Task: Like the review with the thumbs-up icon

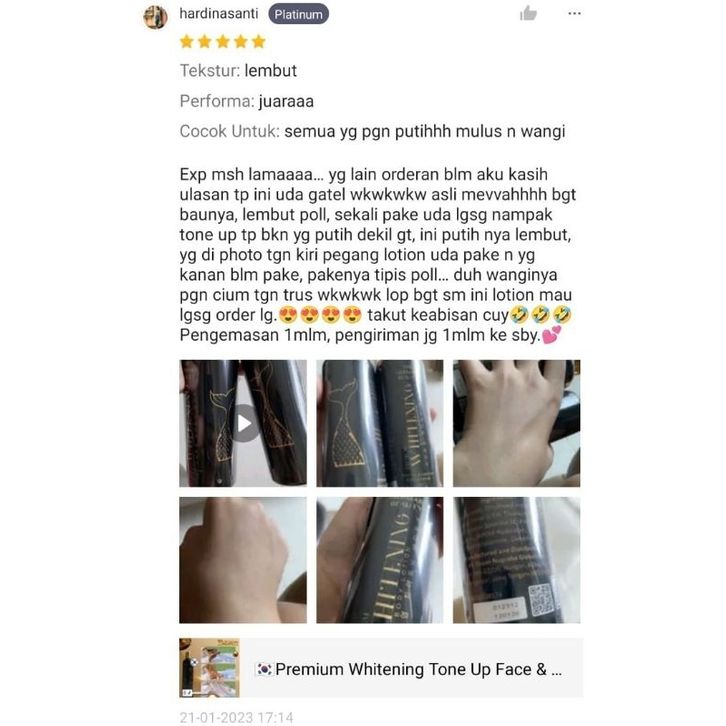Action: 528,13
